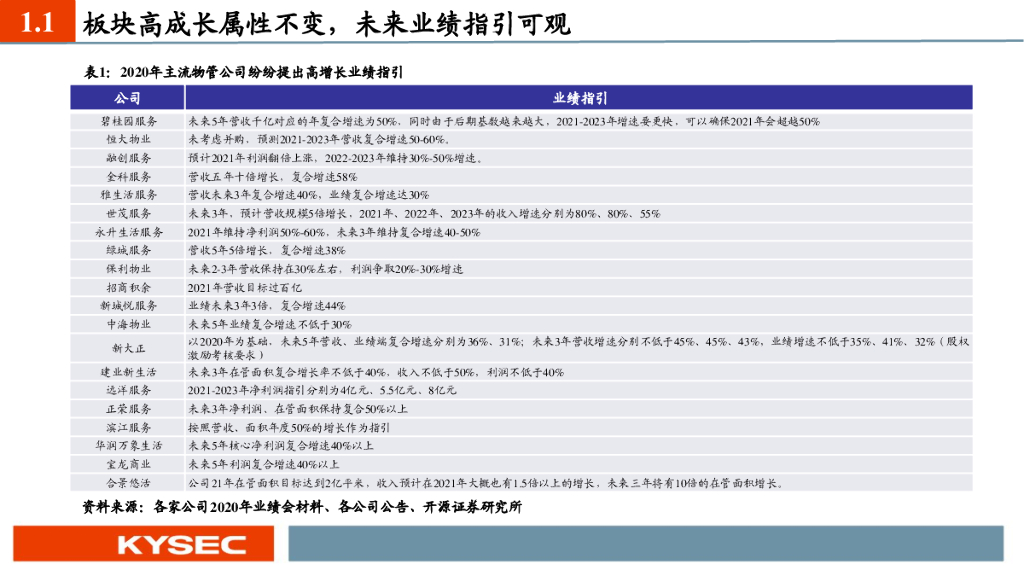Screen dimensions: 1024x576
Task: Click guidance text 预计2021年利润翻倍上涨
Action: tap(251, 158)
